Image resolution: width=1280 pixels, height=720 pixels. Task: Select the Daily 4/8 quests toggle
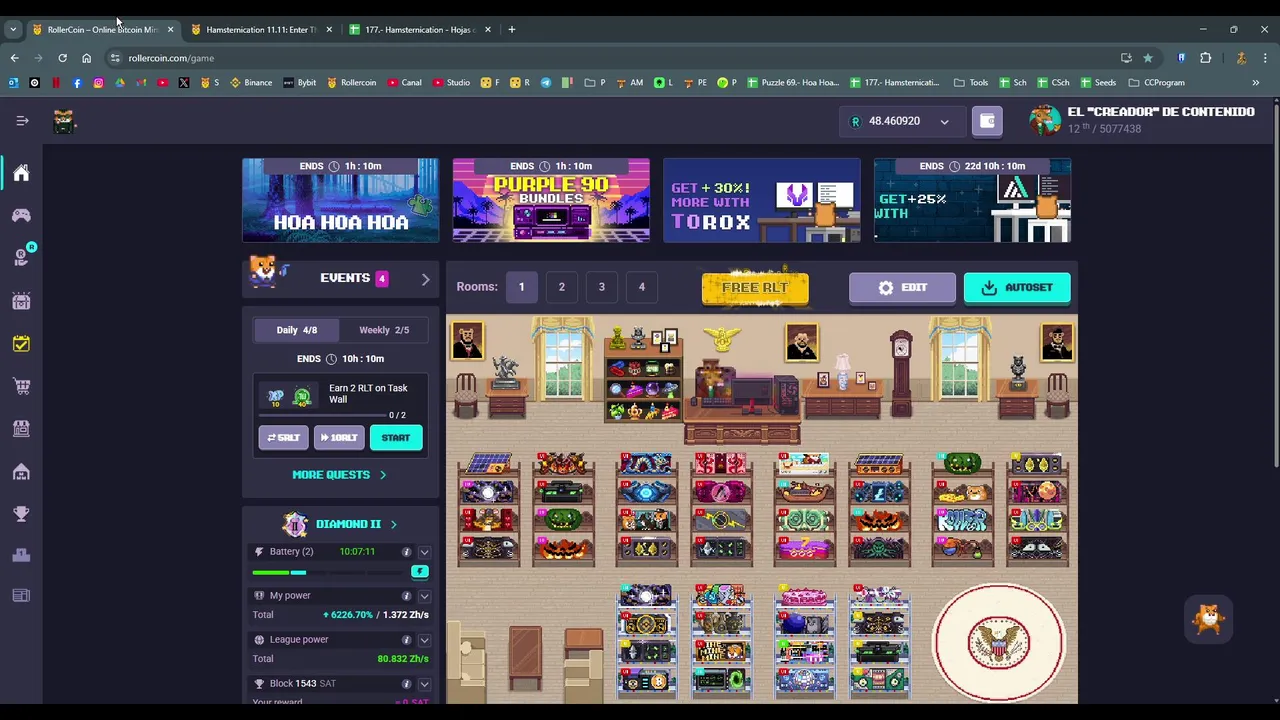click(296, 330)
